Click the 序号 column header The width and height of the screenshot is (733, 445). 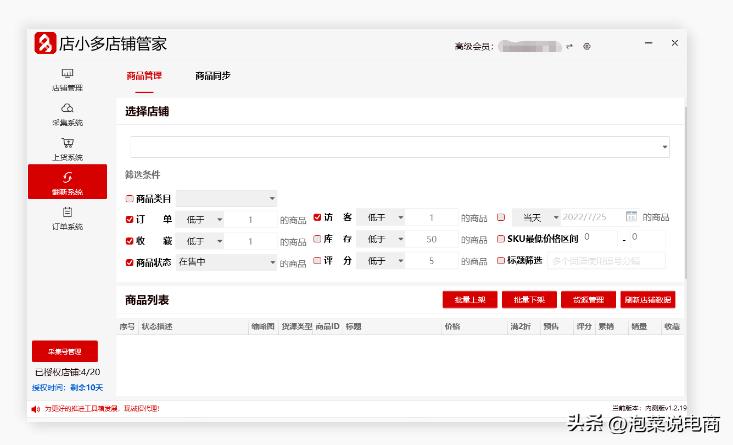coord(127,327)
